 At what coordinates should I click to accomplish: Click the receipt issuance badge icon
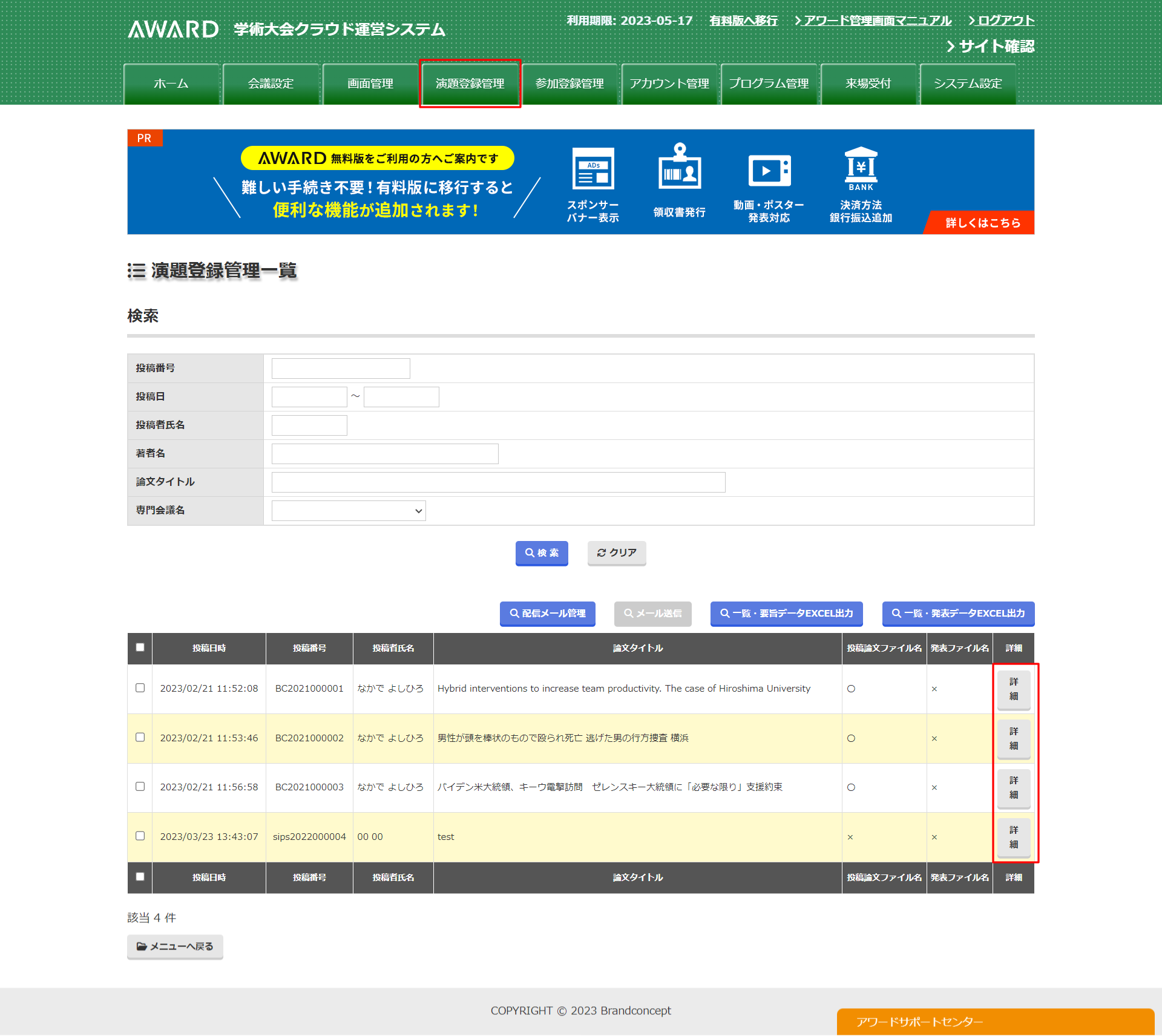click(x=679, y=168)
